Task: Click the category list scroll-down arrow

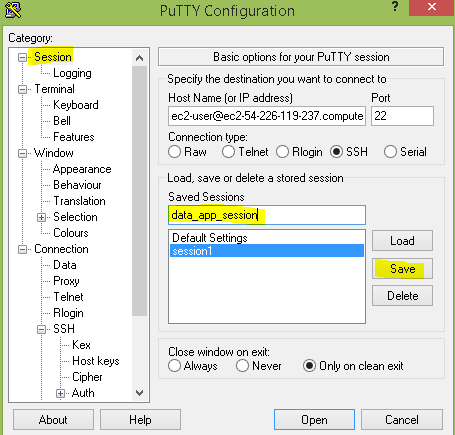Action: 139,393
